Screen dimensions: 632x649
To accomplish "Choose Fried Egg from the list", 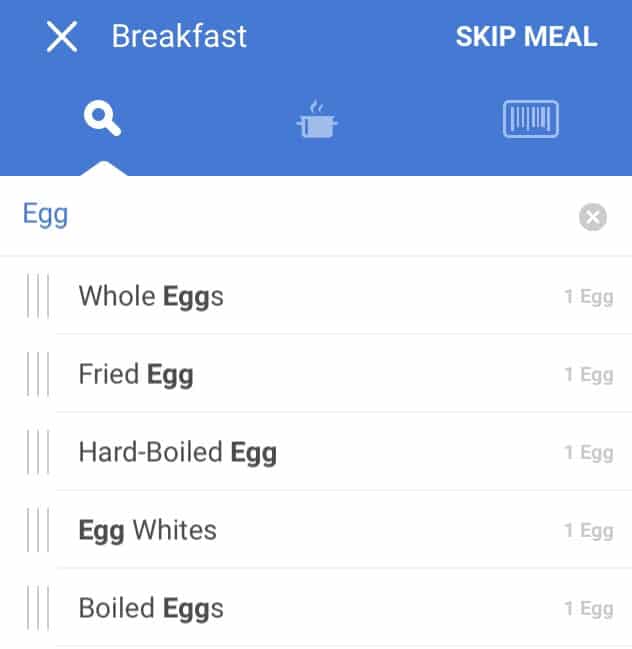I will click(136, 374).
